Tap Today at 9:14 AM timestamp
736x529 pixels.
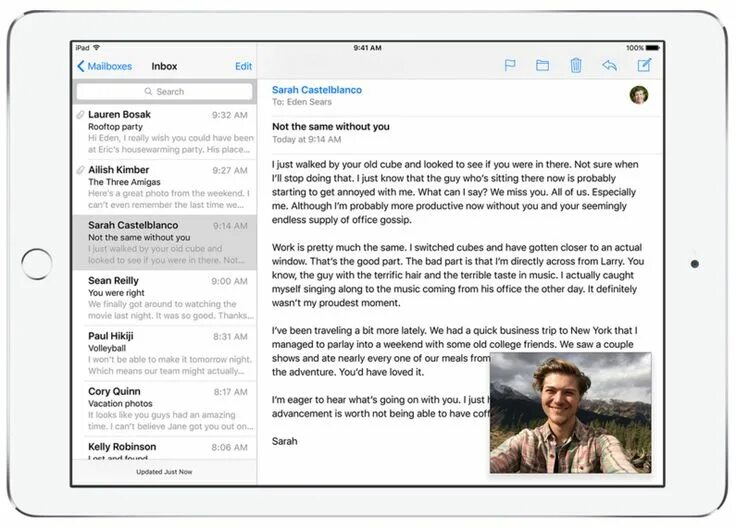tap(307, 139)
